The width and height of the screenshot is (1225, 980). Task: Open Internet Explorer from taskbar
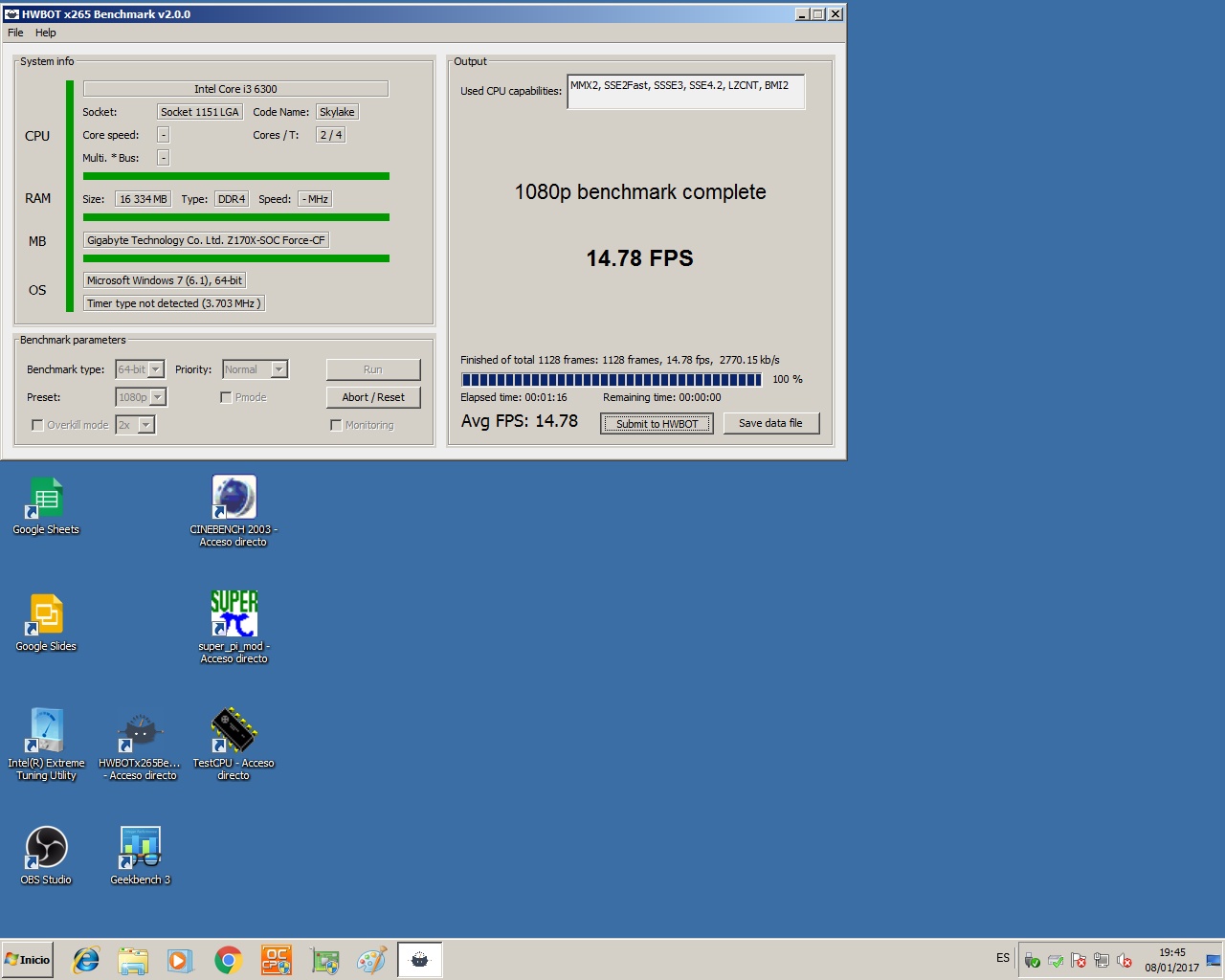(86, 960)
